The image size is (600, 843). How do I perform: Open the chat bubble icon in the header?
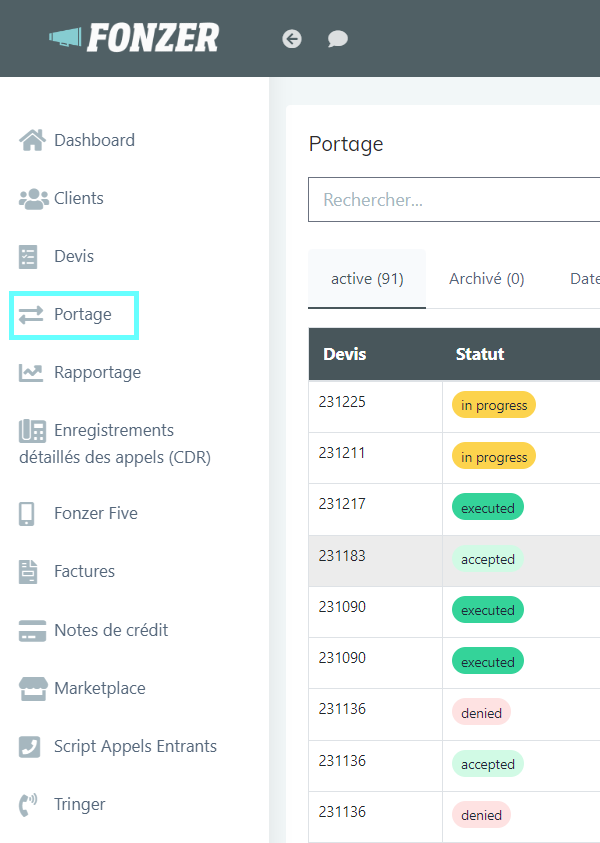point(338,39)
